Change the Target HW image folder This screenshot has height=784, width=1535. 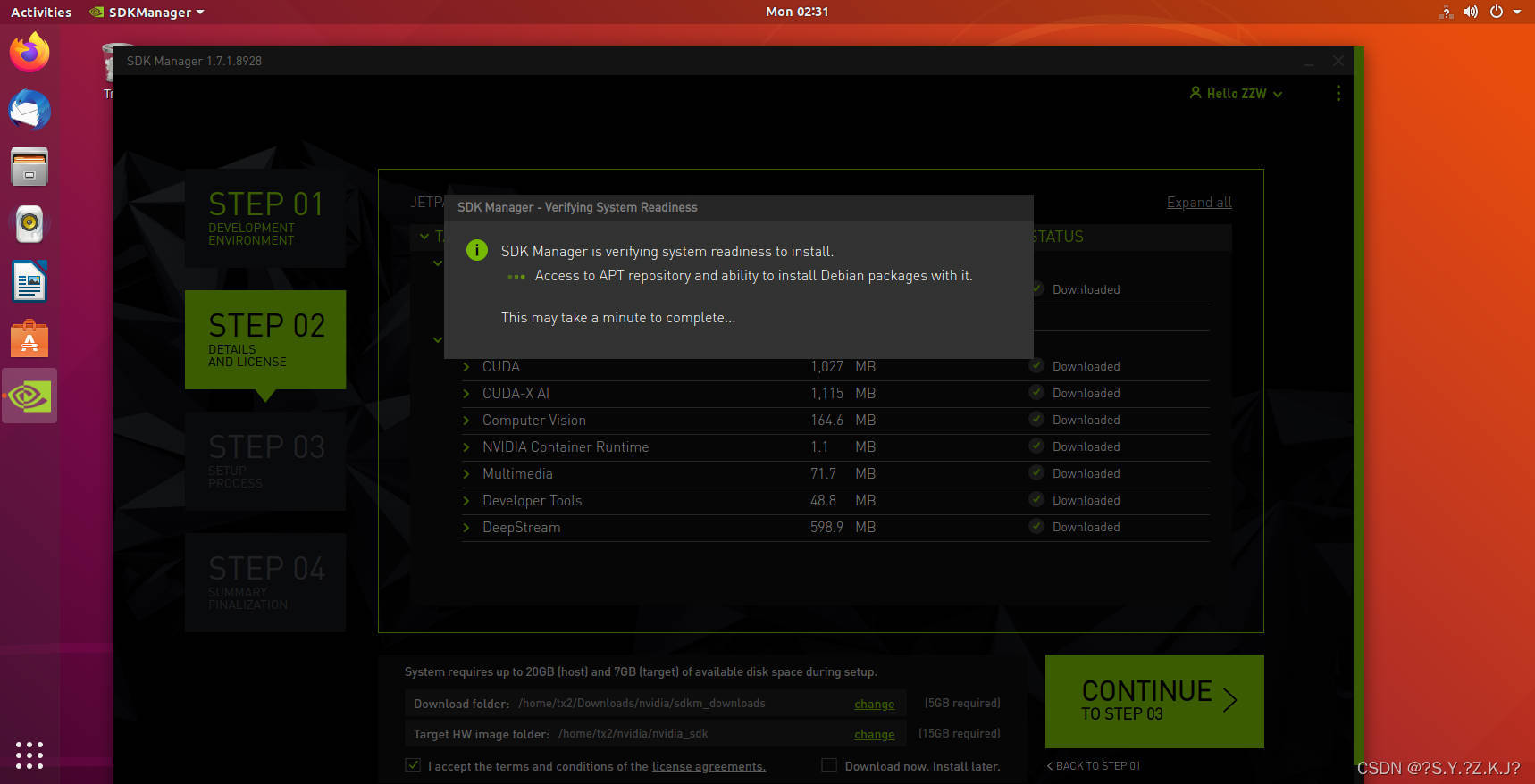(x=874, y=734)
